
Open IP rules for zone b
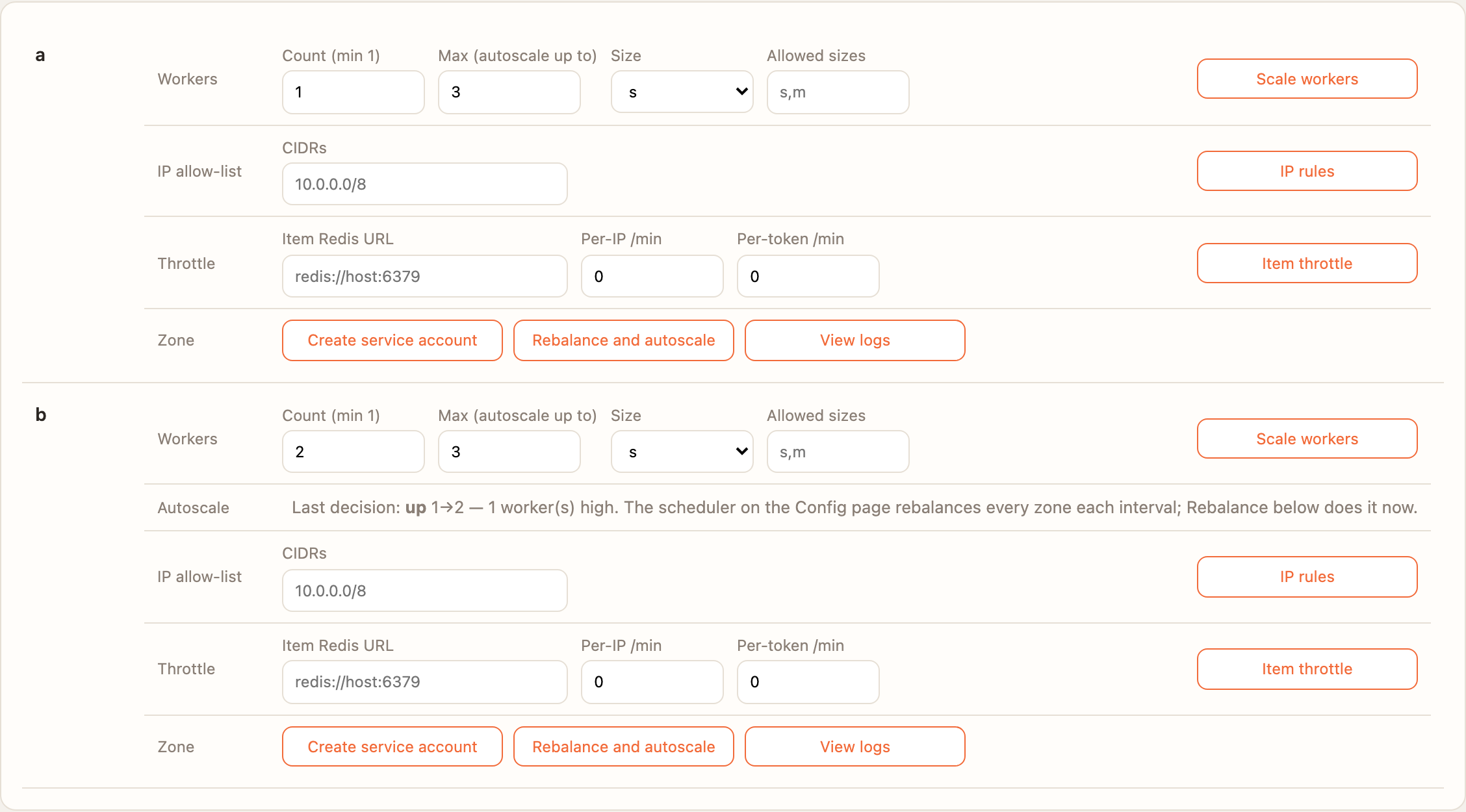coord(1307,576)
